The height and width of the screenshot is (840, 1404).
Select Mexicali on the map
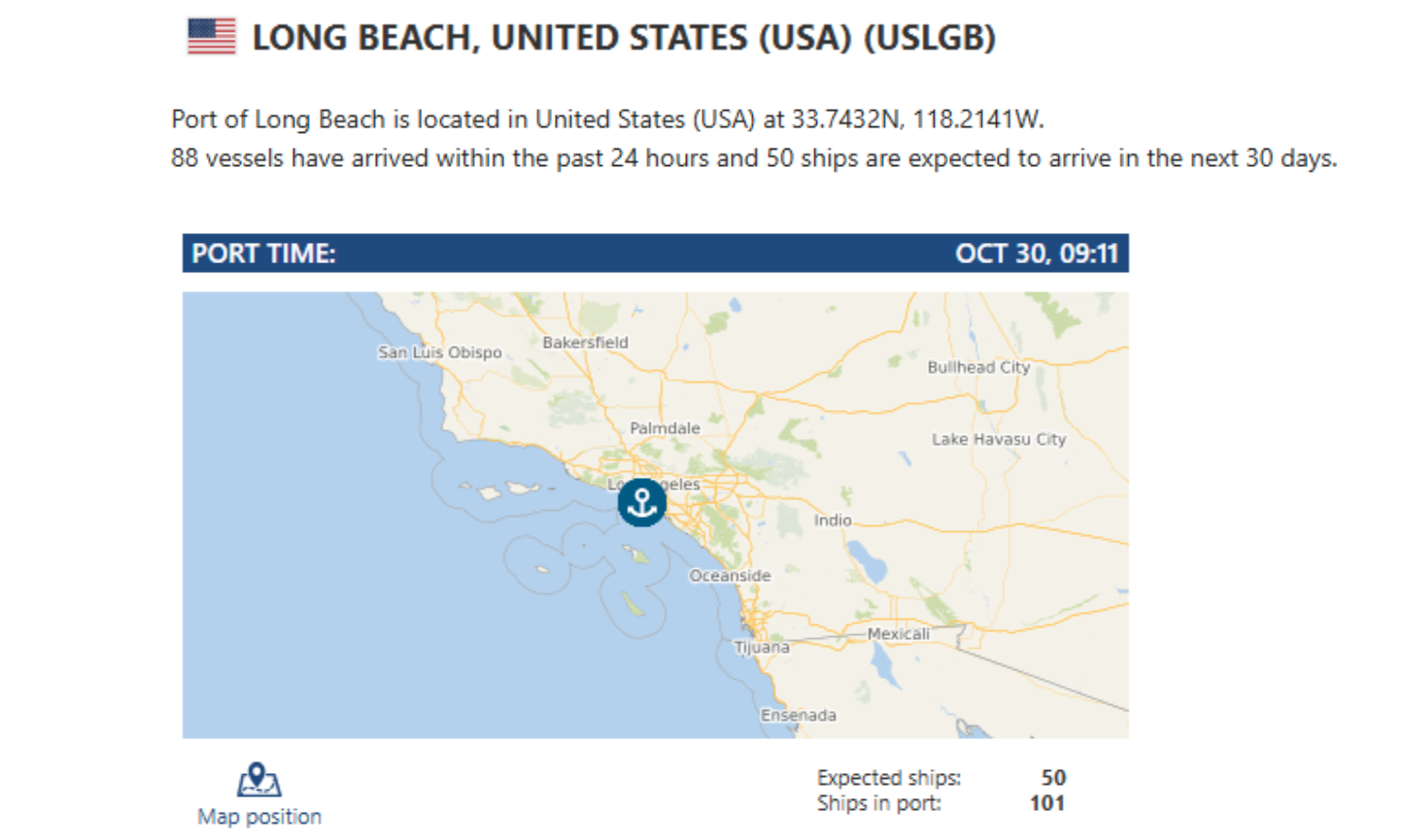[x=898, y=634]
